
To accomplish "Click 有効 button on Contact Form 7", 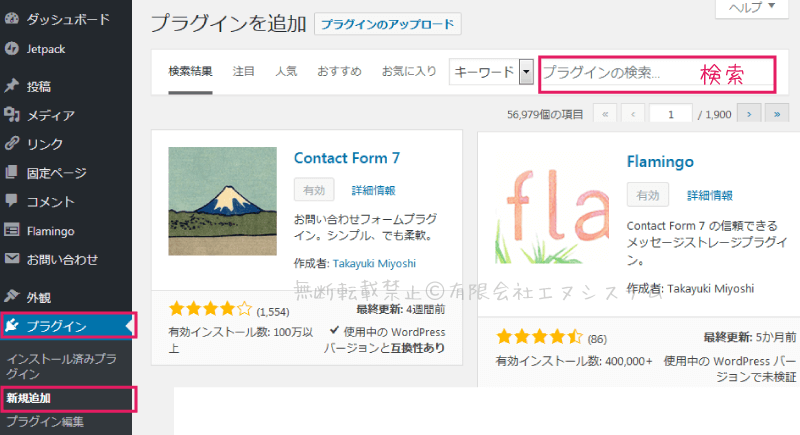I will (314, 190).
